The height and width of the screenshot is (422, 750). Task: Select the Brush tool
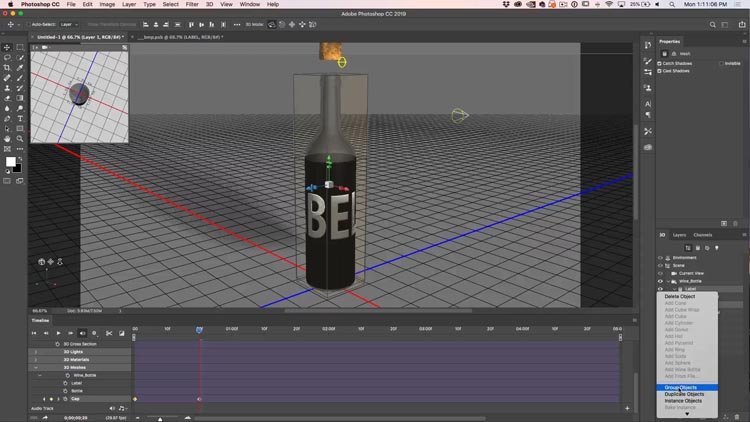(20, 78)
